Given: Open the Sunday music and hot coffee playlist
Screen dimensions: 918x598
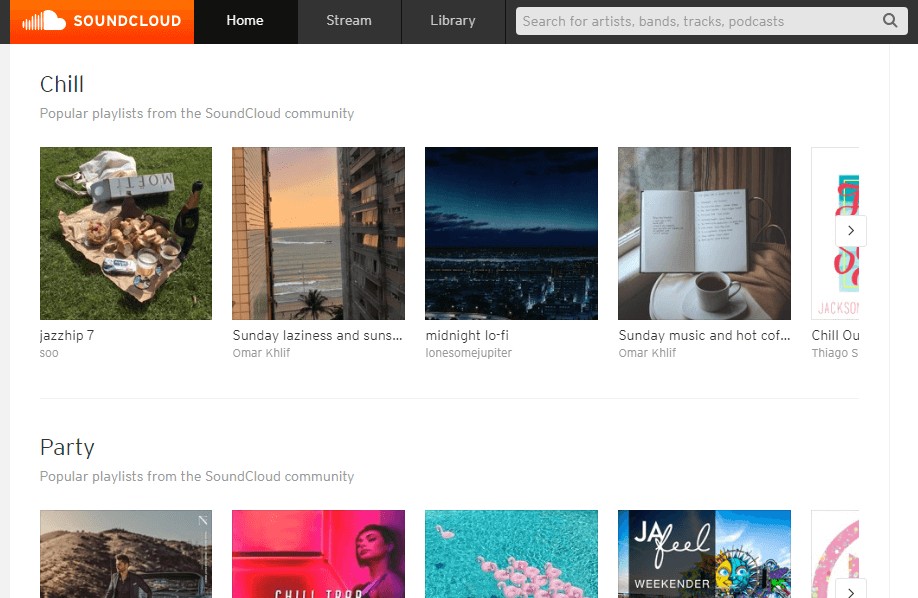Looking at the screenshot, I should pos(704,233).
